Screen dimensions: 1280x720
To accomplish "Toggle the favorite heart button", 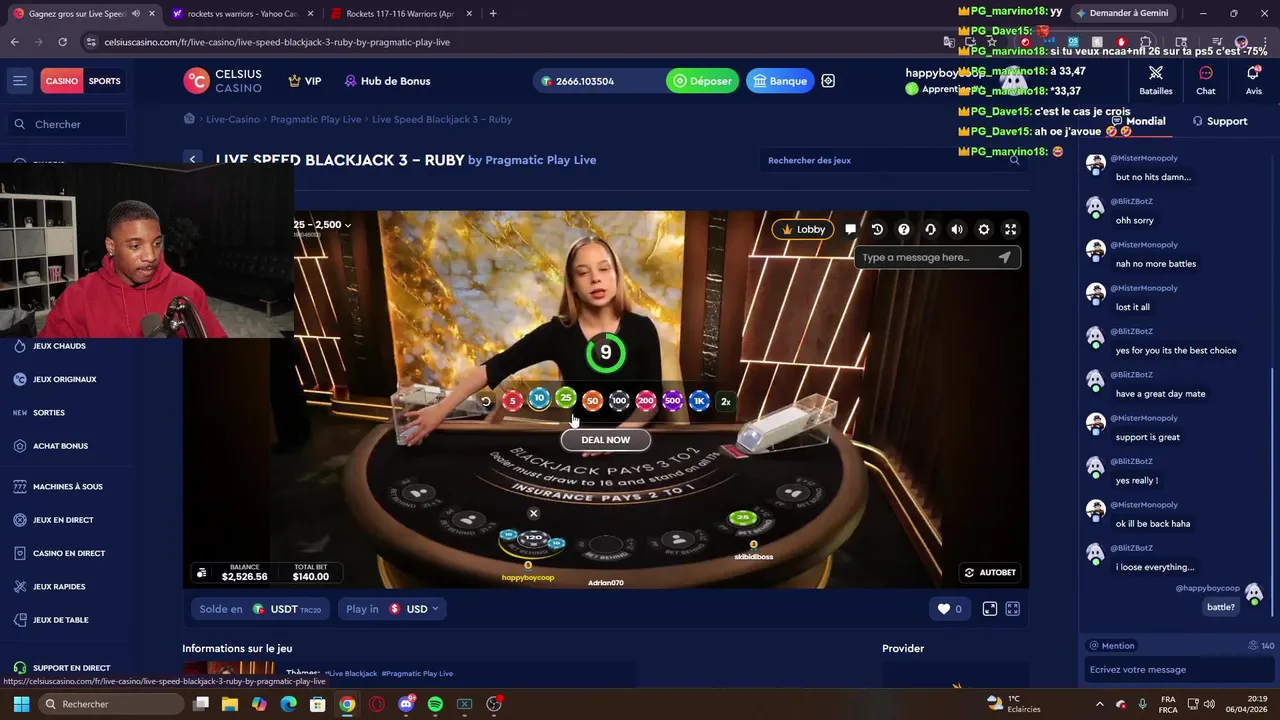I will (x=950, y=609).
